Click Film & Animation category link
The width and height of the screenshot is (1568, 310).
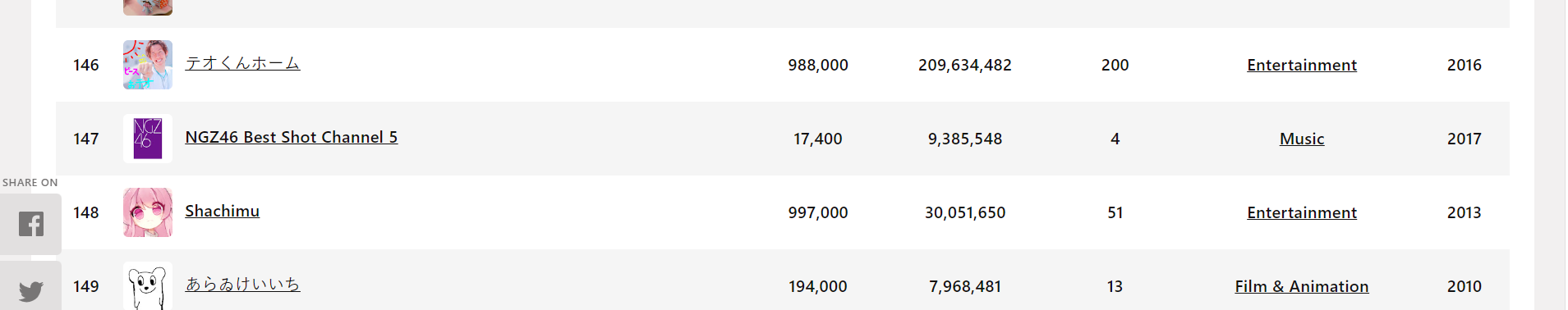coord(1302,286)
